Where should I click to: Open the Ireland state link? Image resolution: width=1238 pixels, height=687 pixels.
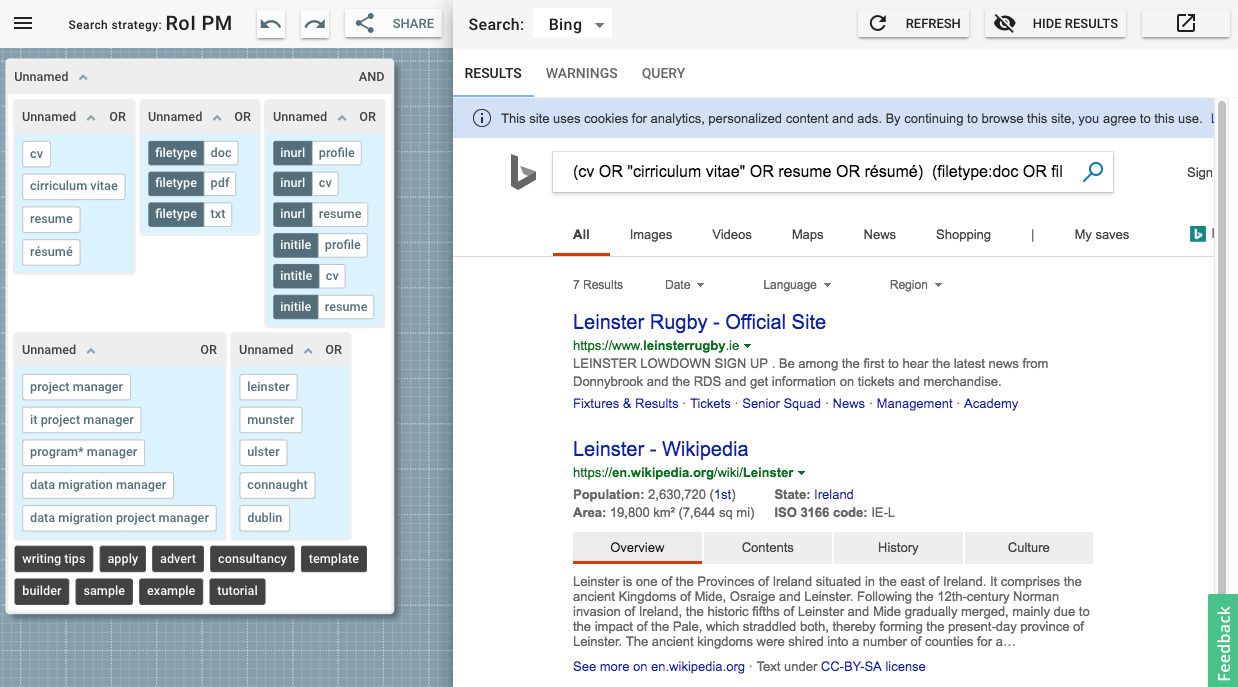[x=834, y=494]
